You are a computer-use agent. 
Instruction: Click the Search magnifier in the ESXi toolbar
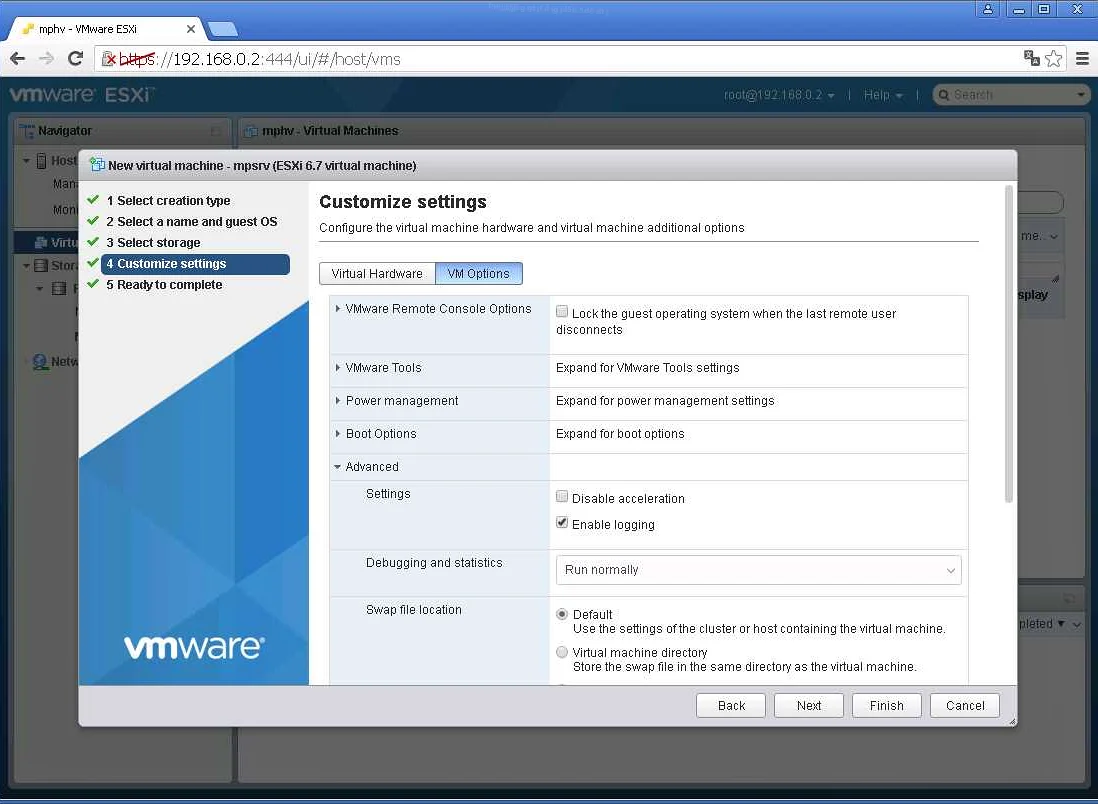944,94
